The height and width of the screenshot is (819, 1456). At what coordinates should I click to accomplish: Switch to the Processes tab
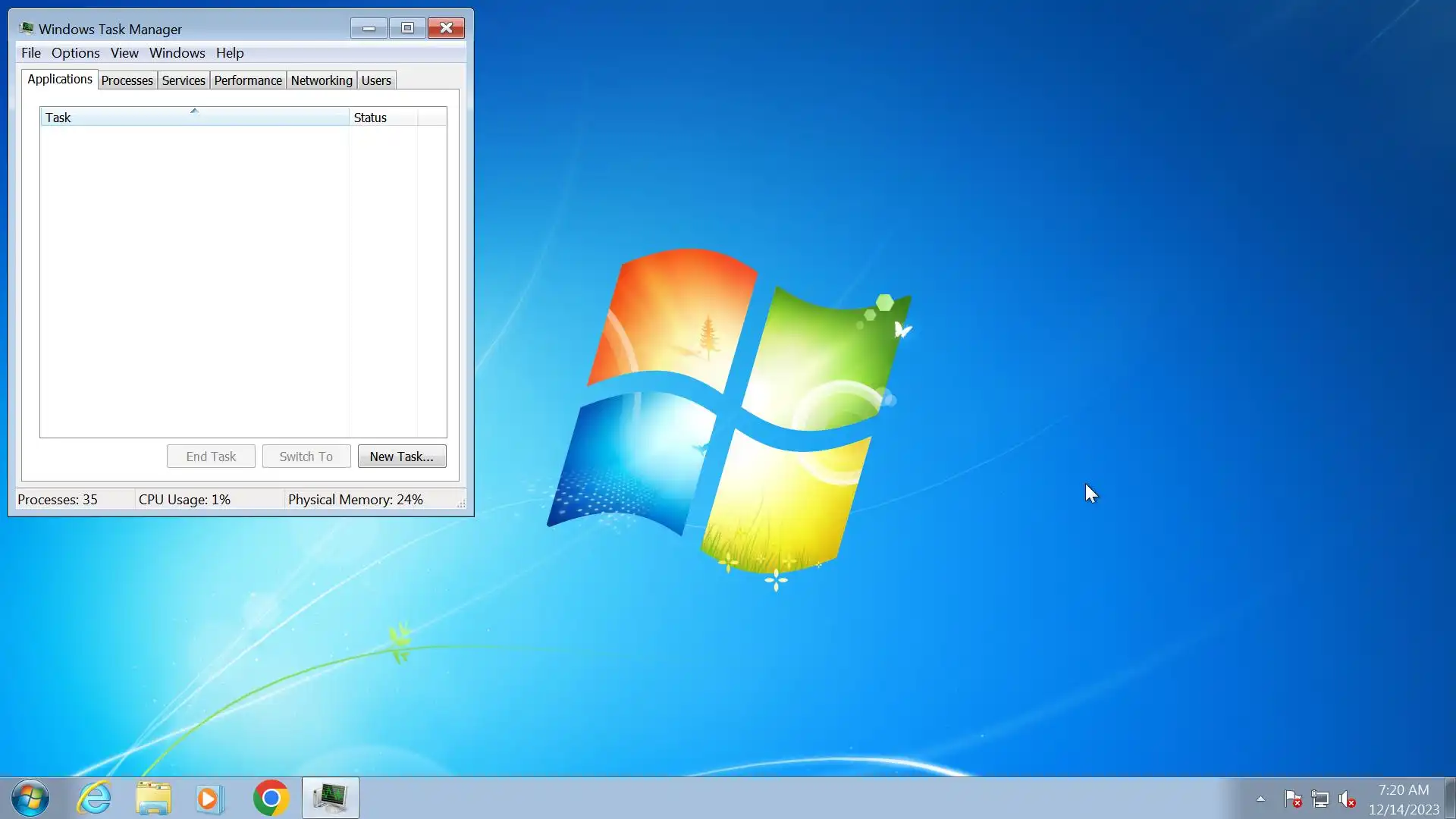(127, 80)
